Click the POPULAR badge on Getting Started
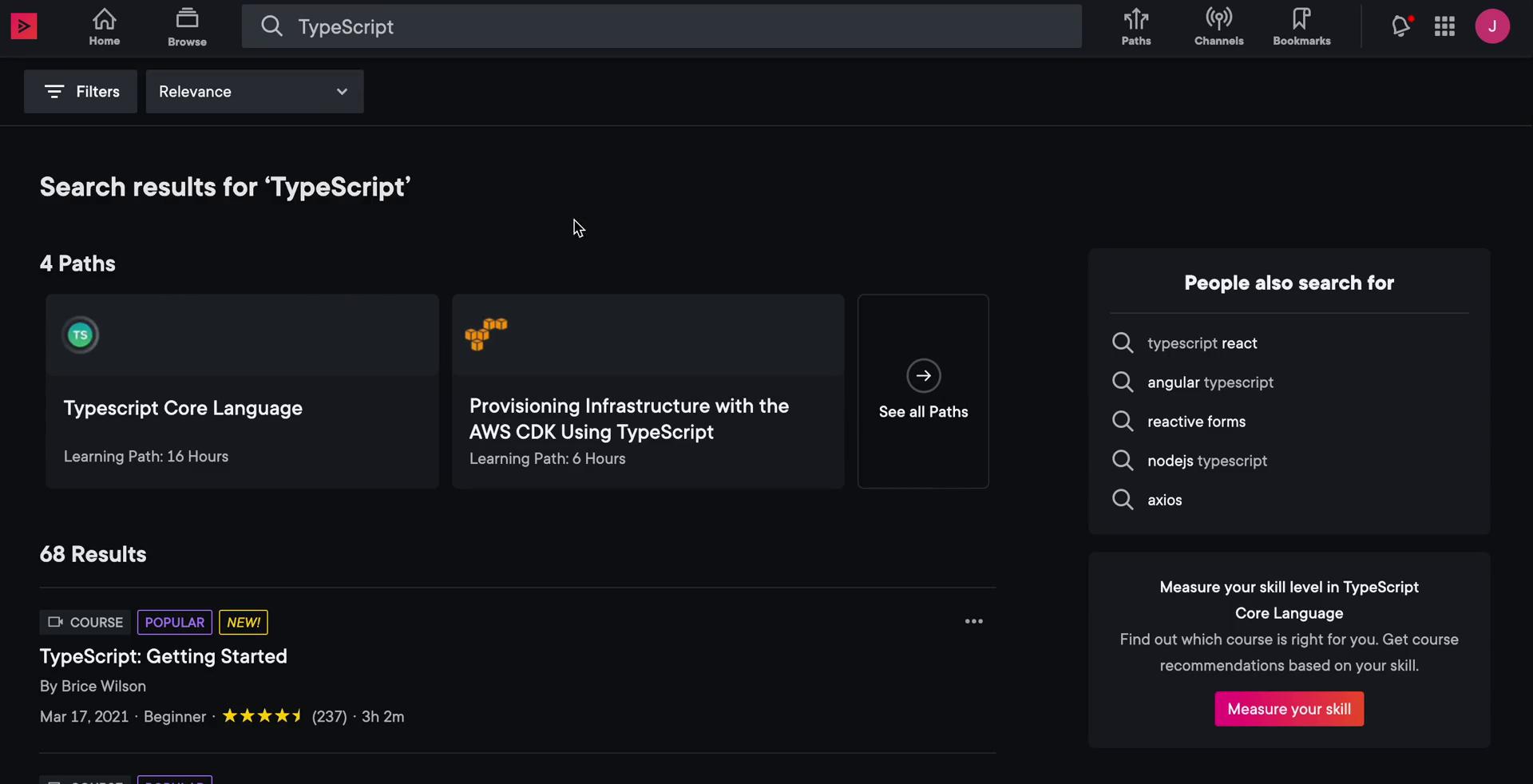Screen dimensions: 1533x784 point(175,622)
